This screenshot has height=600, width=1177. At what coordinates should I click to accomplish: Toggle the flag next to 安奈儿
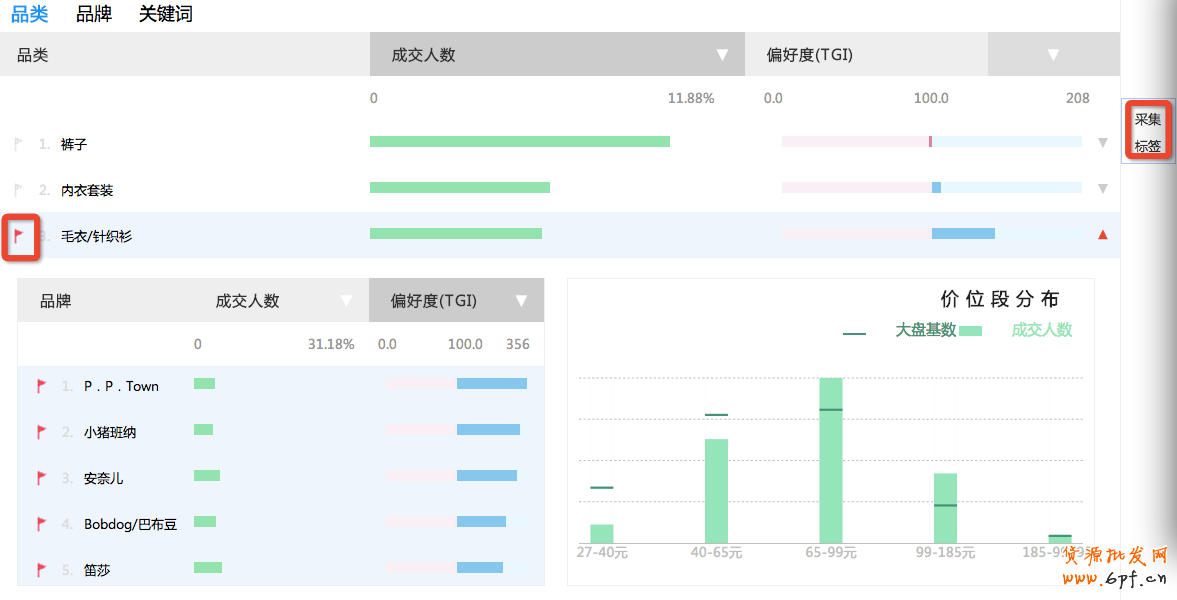point(42,478)
